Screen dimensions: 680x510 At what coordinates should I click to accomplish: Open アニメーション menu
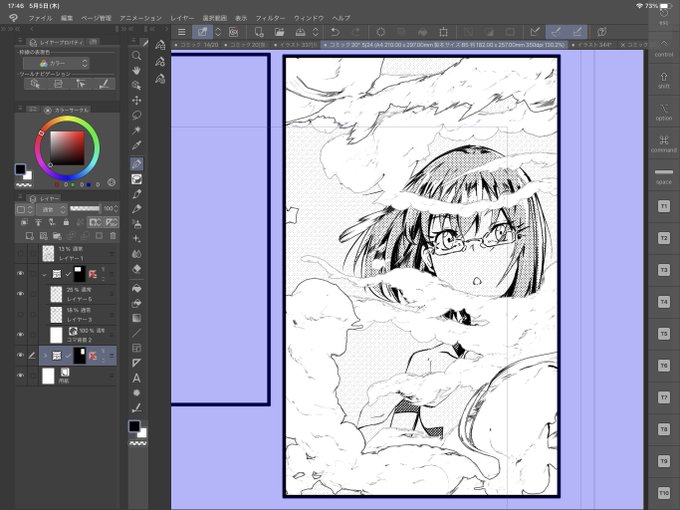[141, 18]
